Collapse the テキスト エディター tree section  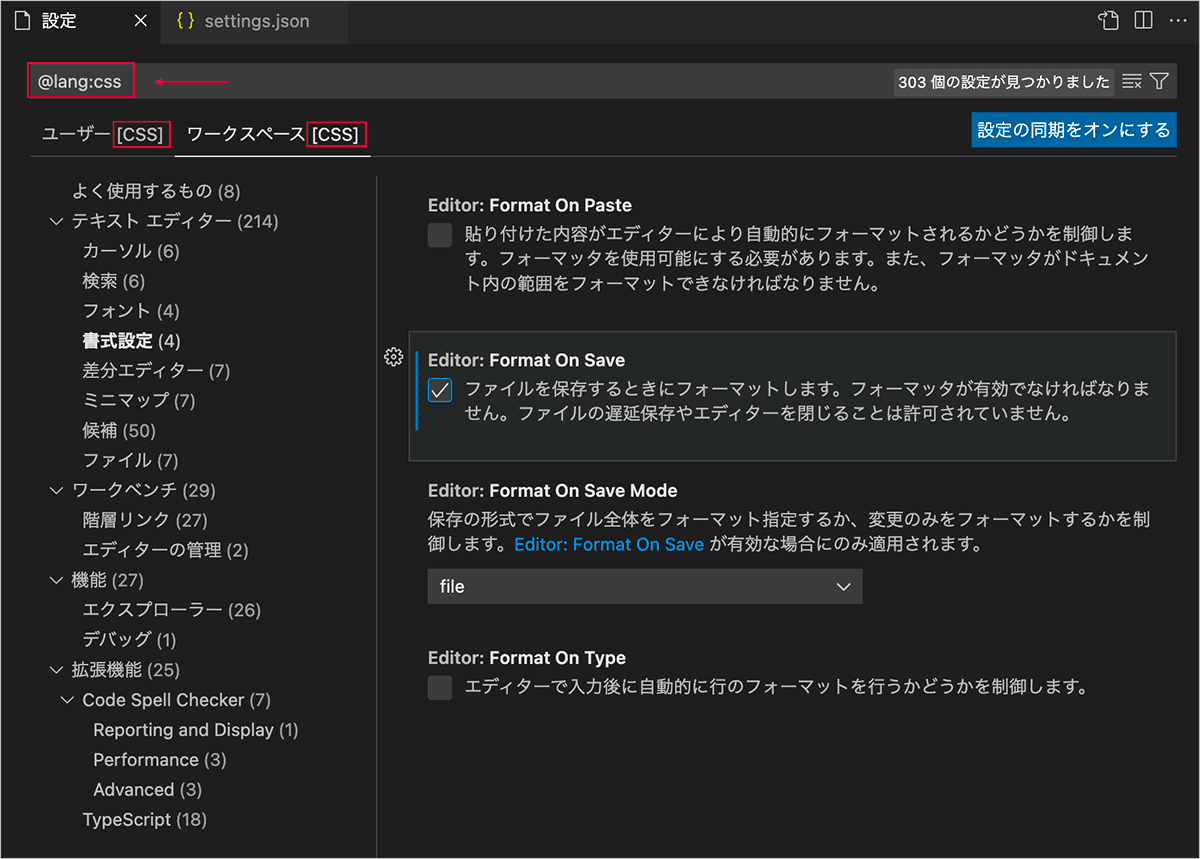(56, 221)
